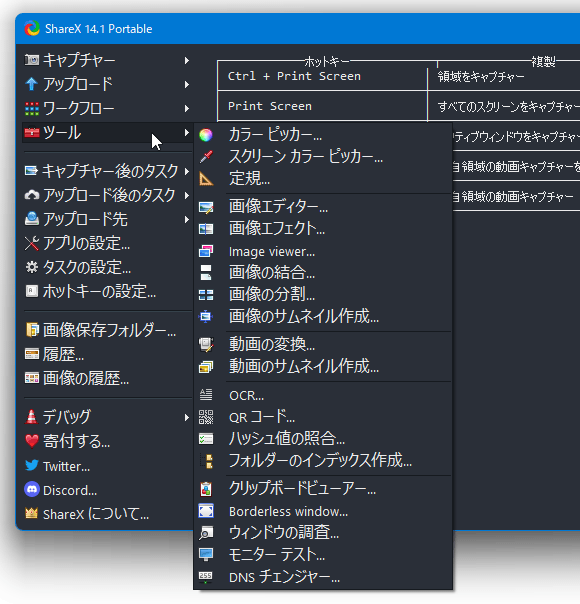Image resolution: width=580 pixels, height=604 pixels.
Task: Open クリップボードビューアー... entry
Action: [x=323, y=489]
